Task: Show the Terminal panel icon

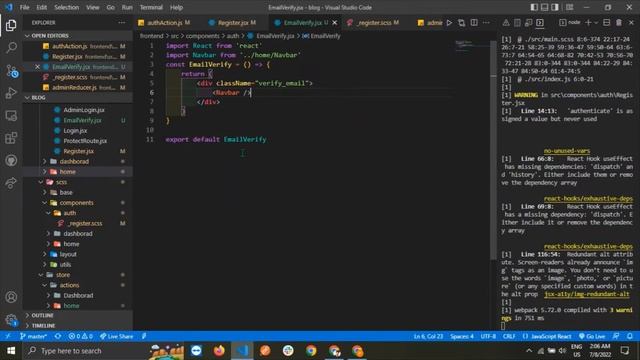Action: click(540, 23)
